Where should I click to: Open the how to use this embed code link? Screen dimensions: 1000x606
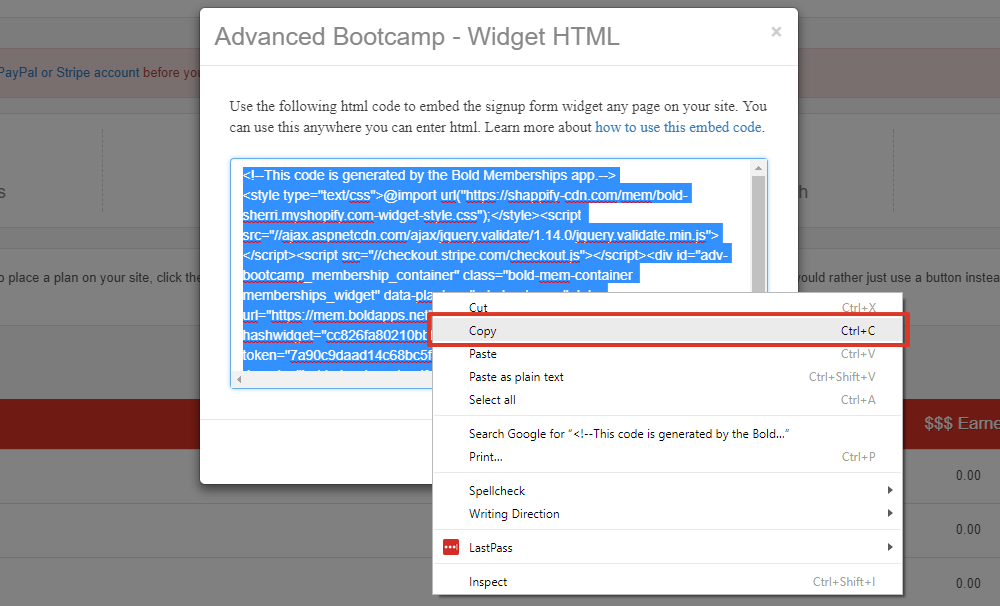[x=678, y=127]
